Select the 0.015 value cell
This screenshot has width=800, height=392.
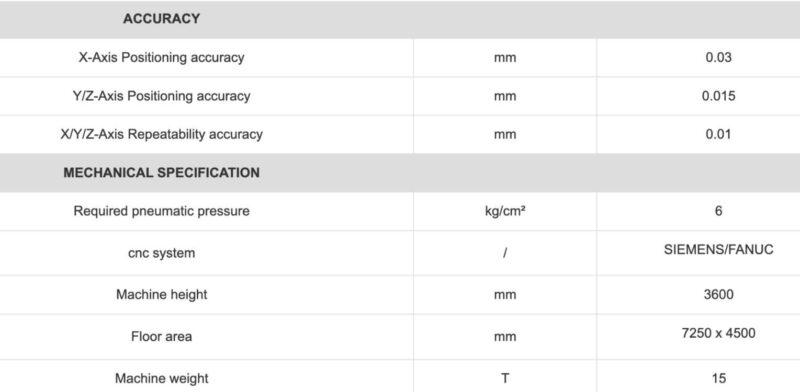tap(718, 96)
